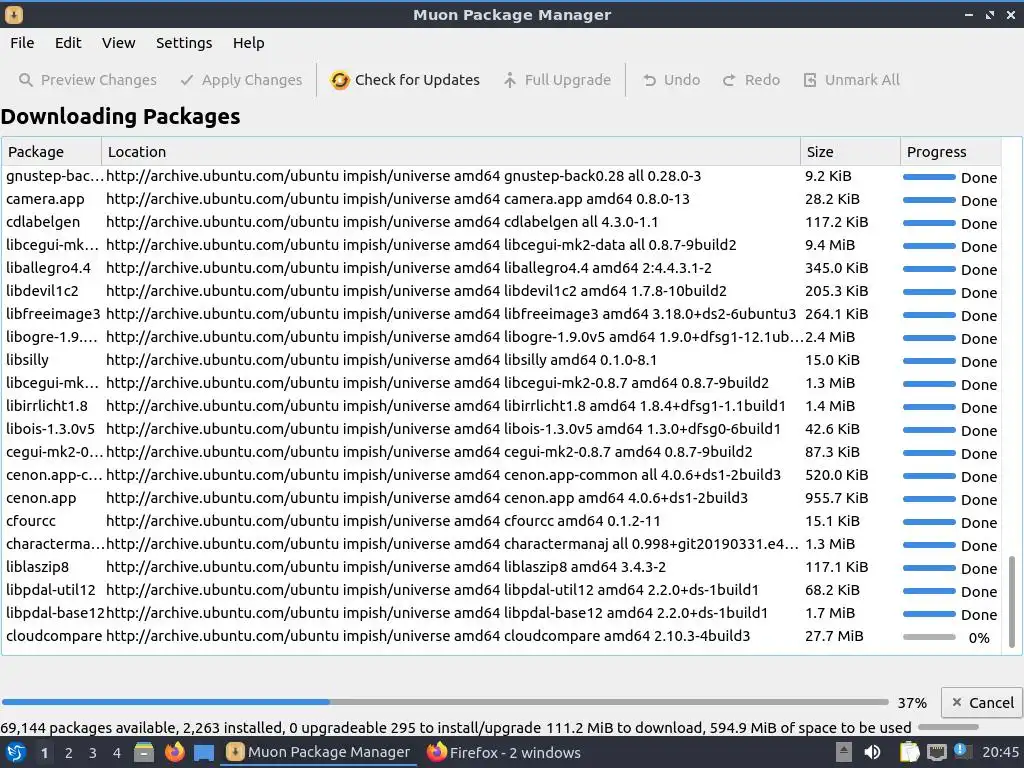
Task: Switch to virtual desktop 4
Action: [117, 753]
